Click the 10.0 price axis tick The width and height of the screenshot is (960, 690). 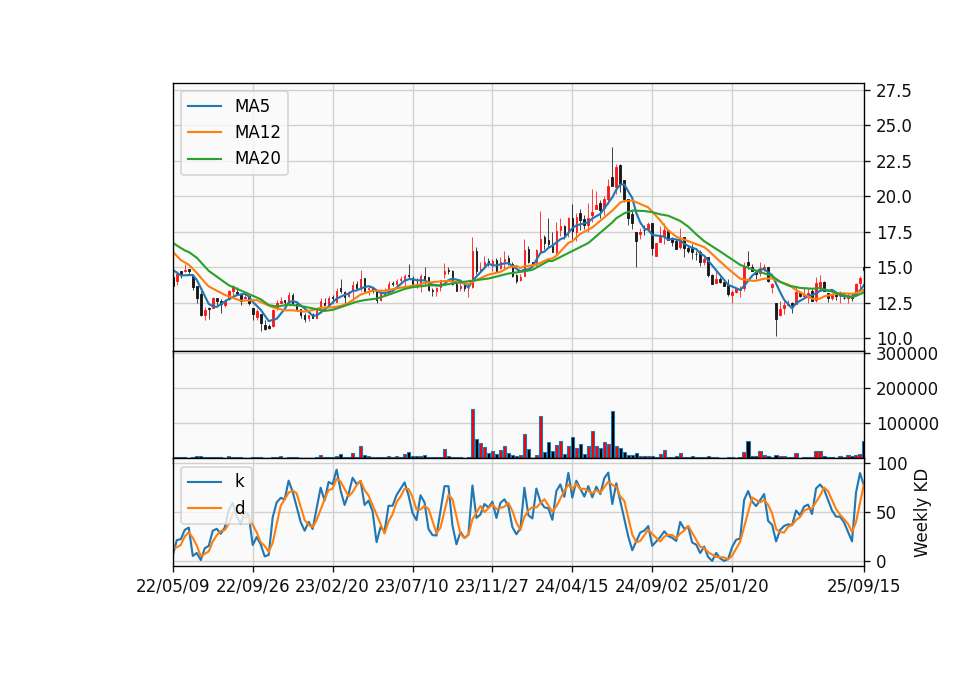click(x=894, y=339)
